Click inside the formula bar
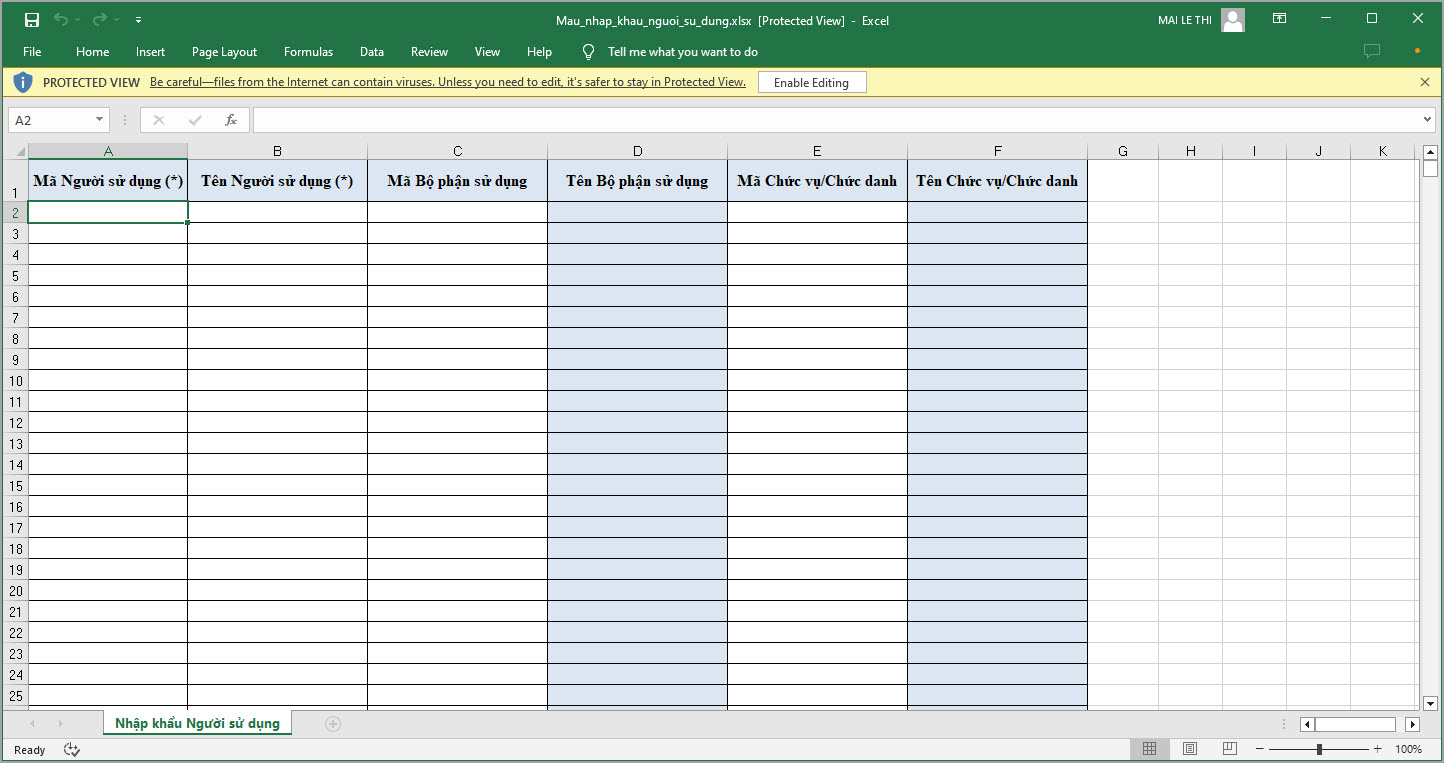The width and height of the screenshot is (1444, 763). pos(836,120)
